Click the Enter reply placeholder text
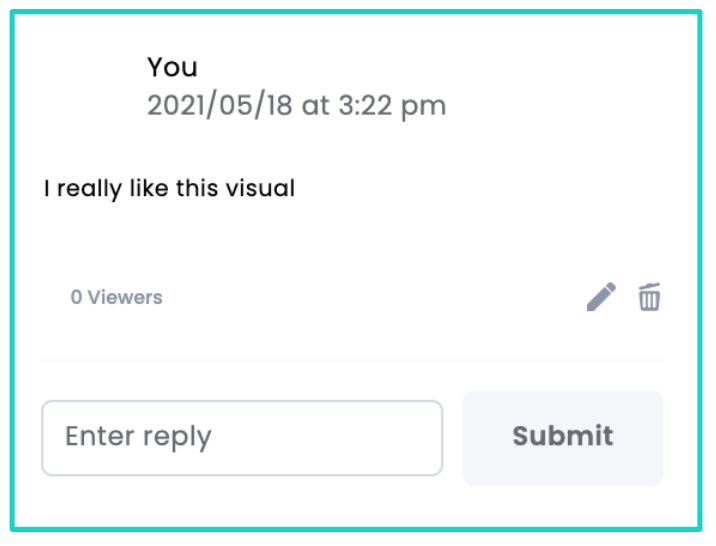The width and height of the screenshot is (716, 546). pos(138,437)
